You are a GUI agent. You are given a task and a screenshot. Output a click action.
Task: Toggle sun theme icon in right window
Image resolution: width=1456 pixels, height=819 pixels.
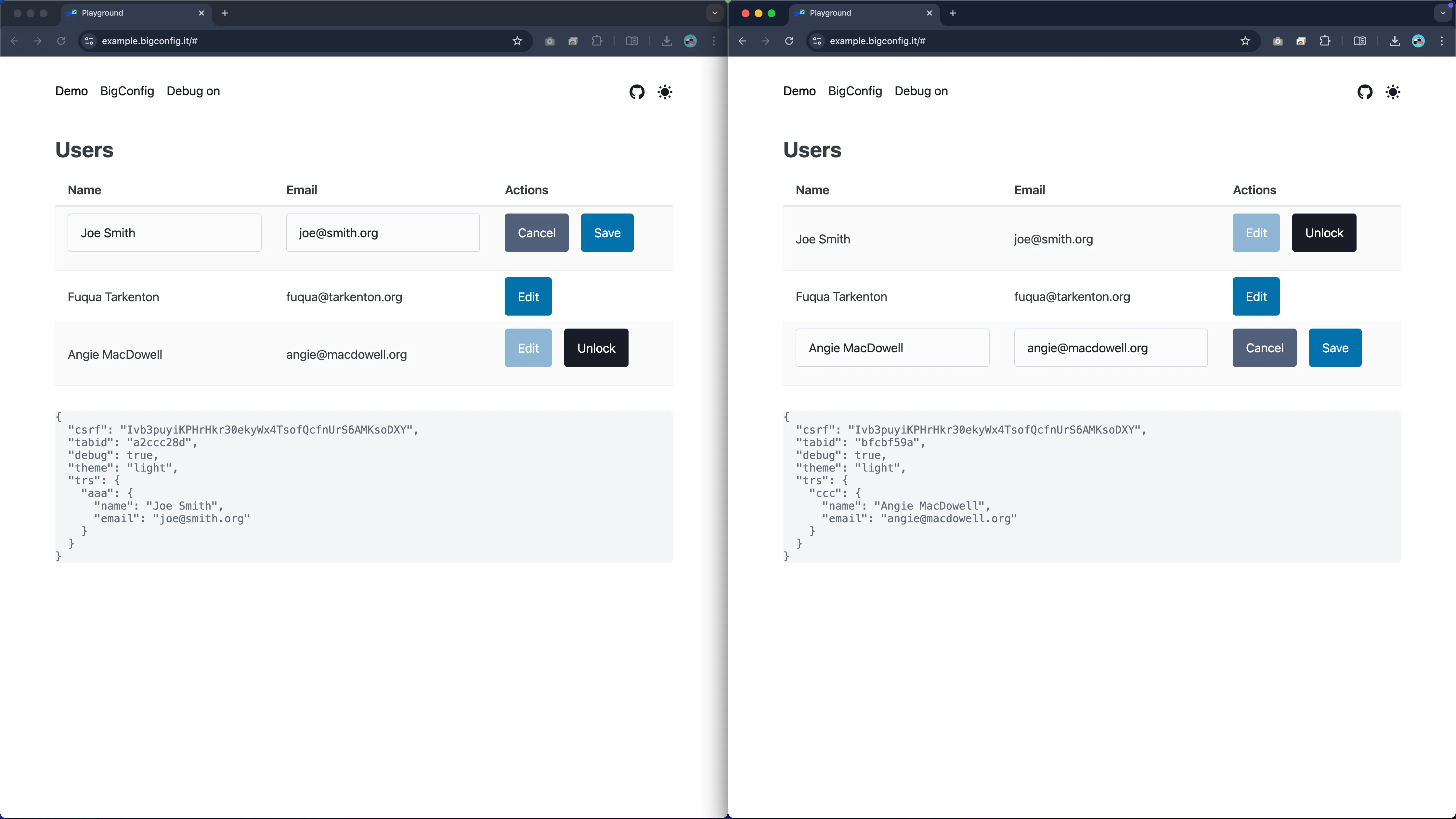pyautogui.click(x=1393, y=92)
